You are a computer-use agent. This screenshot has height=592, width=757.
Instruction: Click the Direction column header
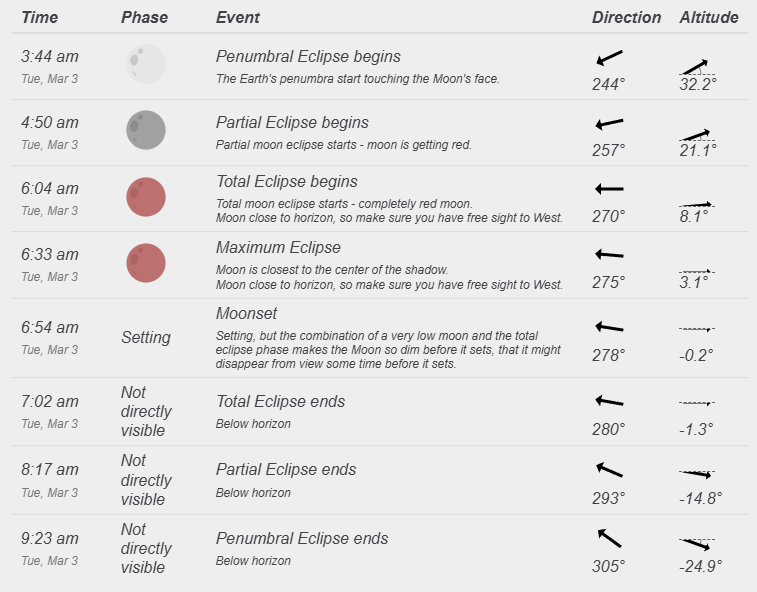tap(626, 17)
